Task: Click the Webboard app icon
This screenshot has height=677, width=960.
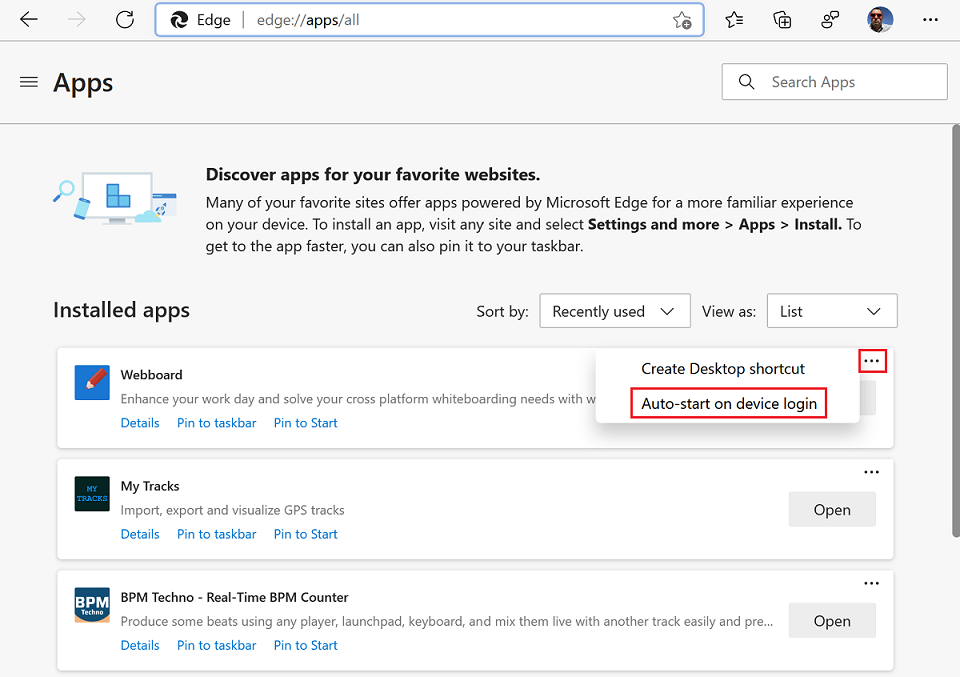Action: pyautogui.click(x=91, y=382)
